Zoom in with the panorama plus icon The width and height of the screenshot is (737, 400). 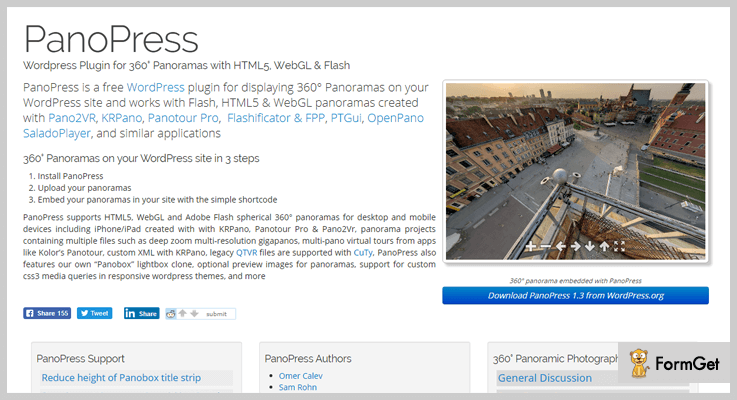531,246
